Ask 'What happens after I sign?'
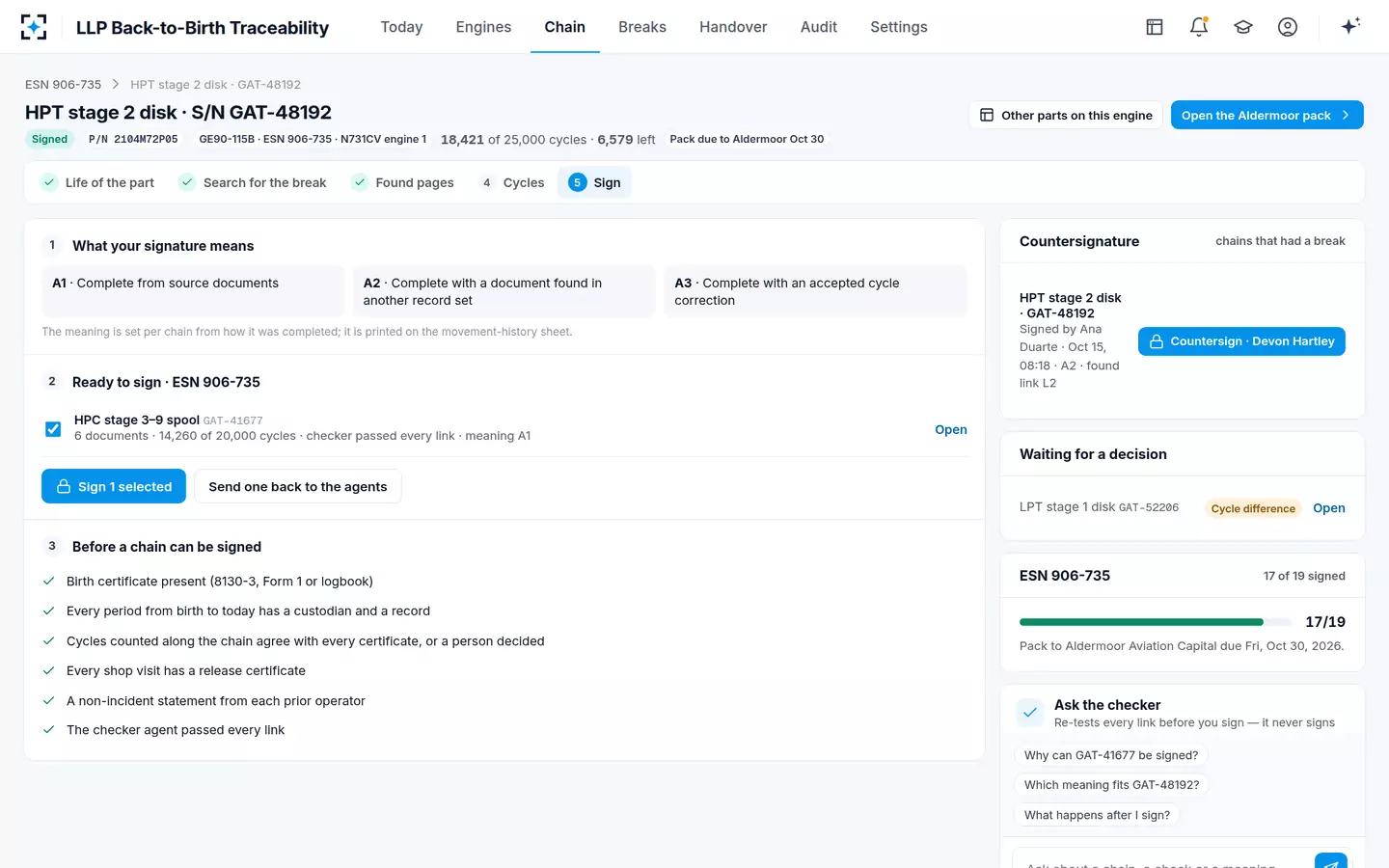 (x=1098, y=815)
